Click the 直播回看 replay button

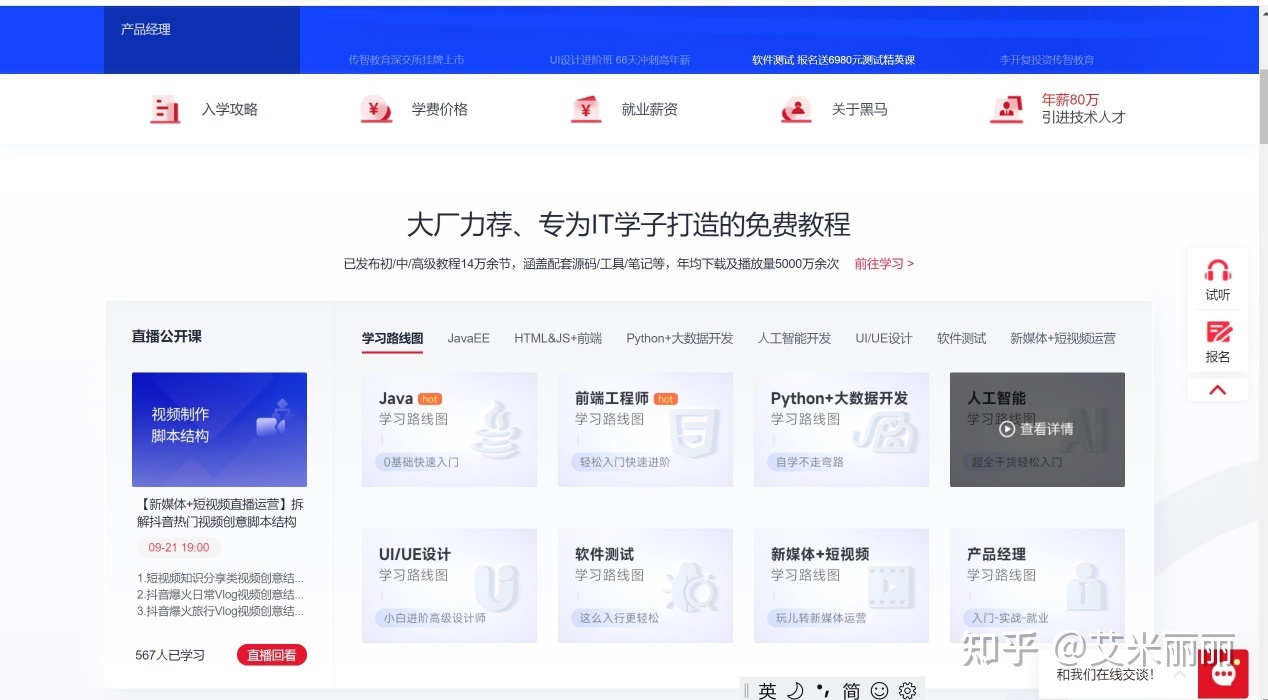click(271, 654)
